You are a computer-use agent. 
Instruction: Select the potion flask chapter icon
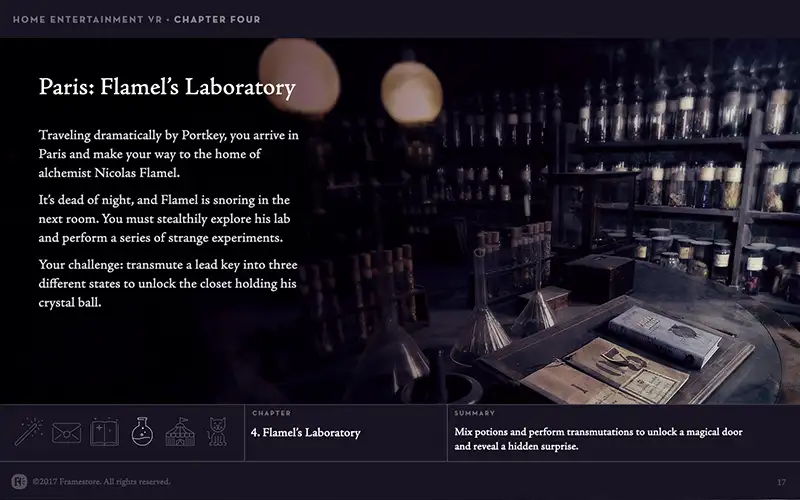point(142,432)
